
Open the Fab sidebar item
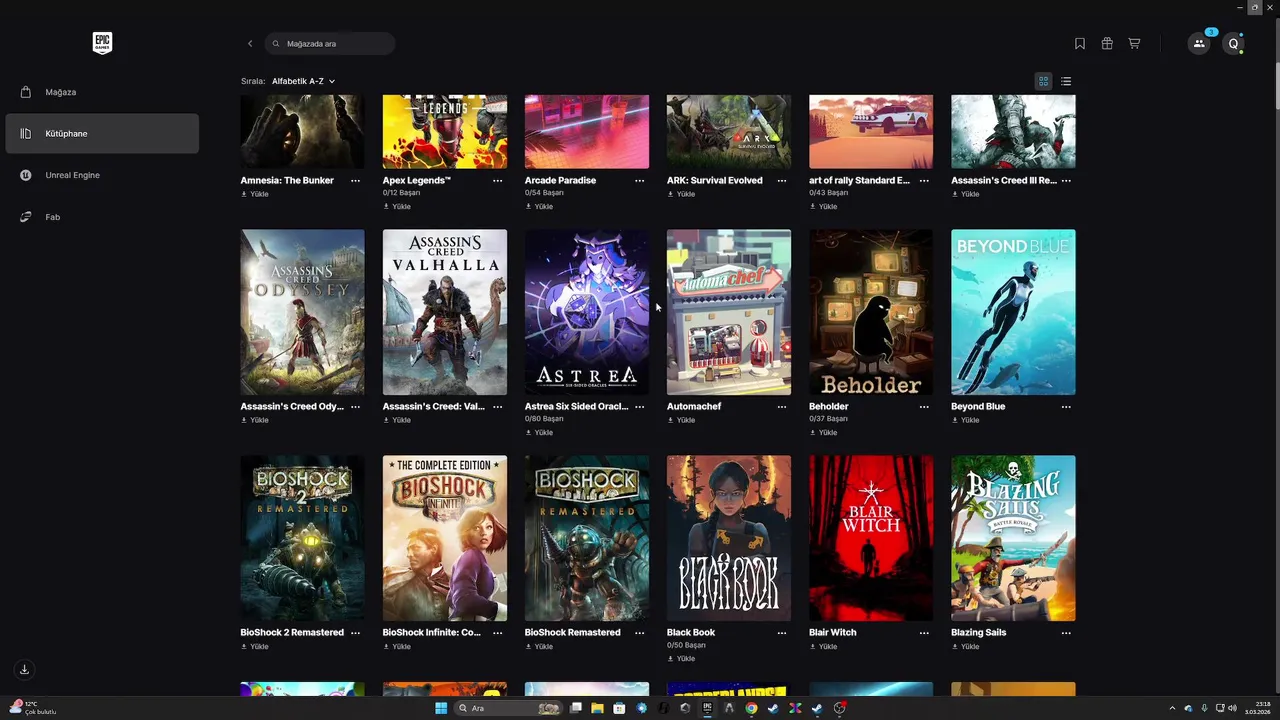102,217
